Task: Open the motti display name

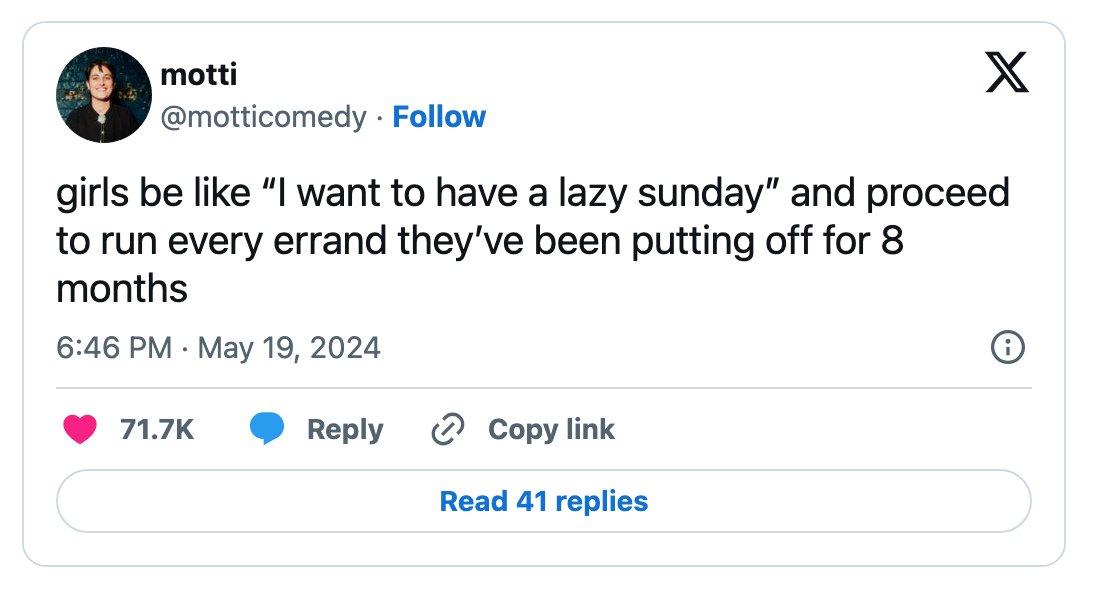Action: pyautogui.click(x=199, y=74)
